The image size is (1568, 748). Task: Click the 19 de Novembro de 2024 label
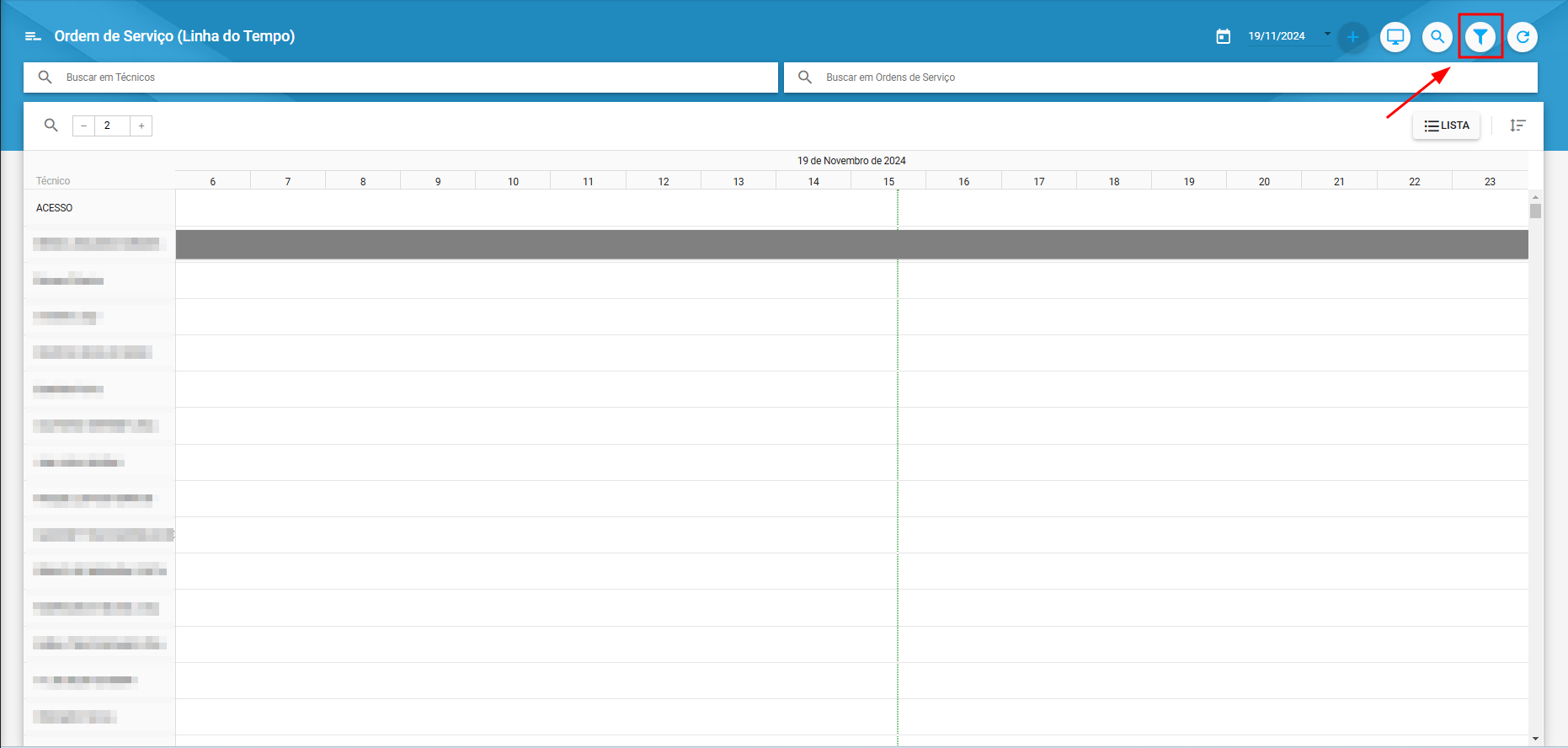pos(851,161)
